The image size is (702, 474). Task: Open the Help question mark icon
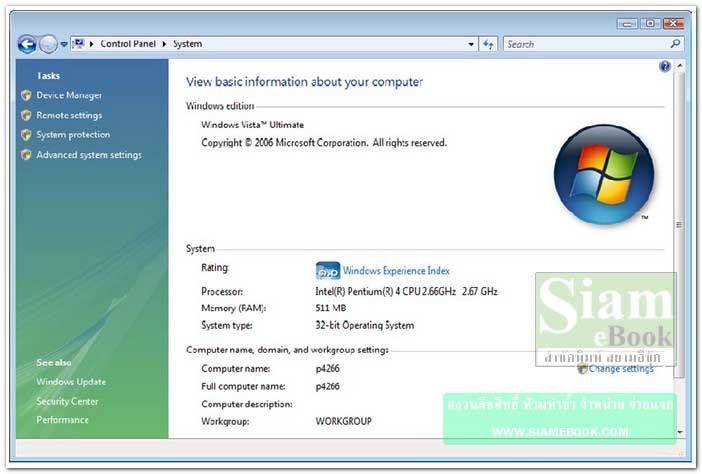pos(665,66)
